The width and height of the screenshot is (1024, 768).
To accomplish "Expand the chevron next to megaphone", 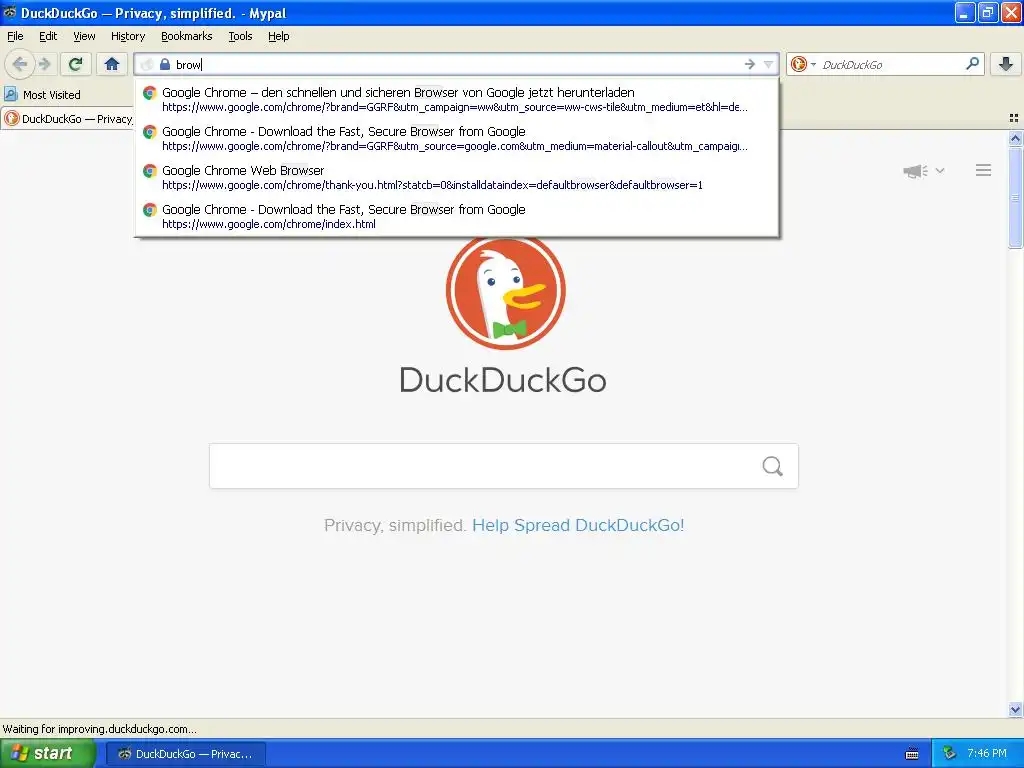I will [x=940, y=170].
